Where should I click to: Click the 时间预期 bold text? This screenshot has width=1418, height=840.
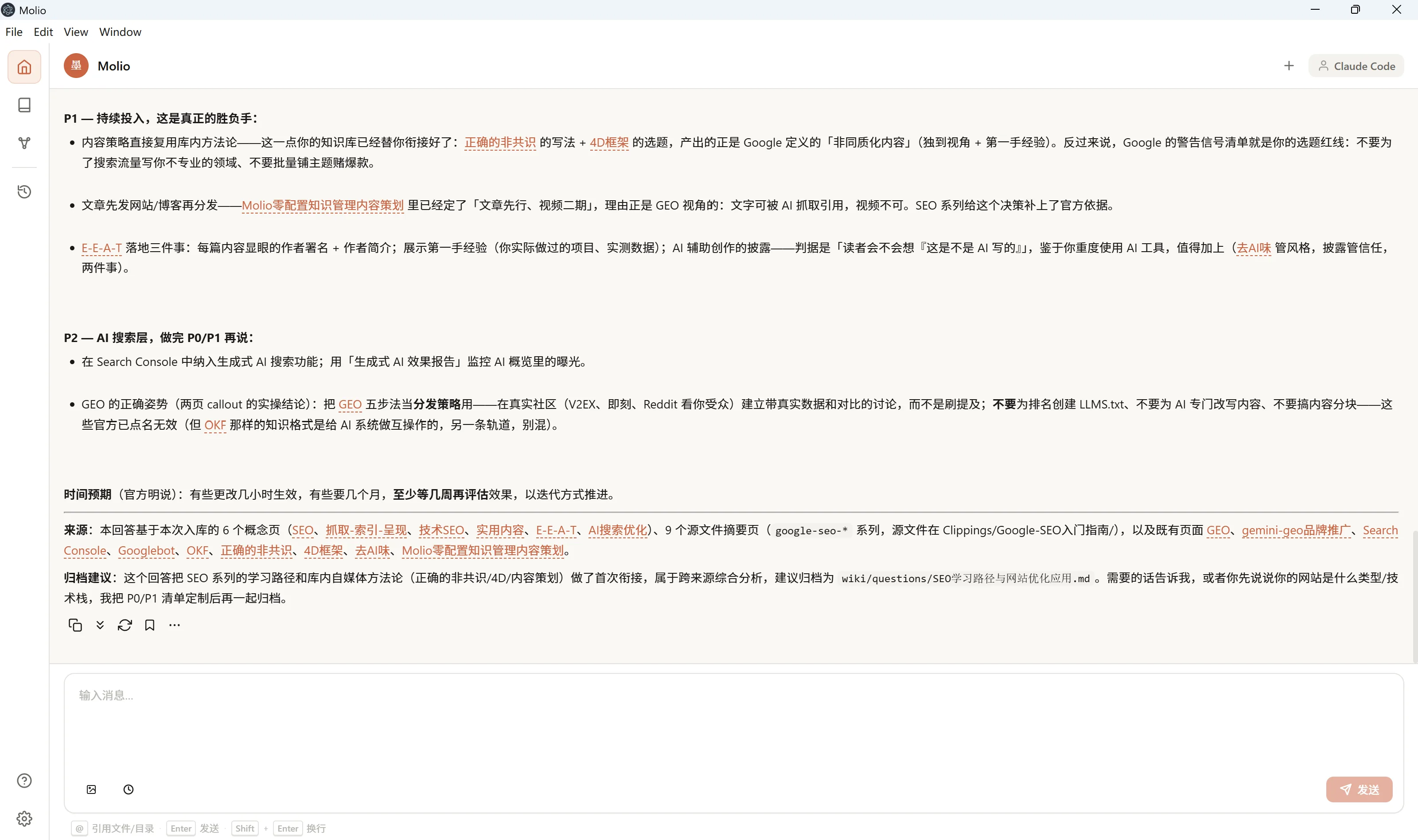[87, 495]
